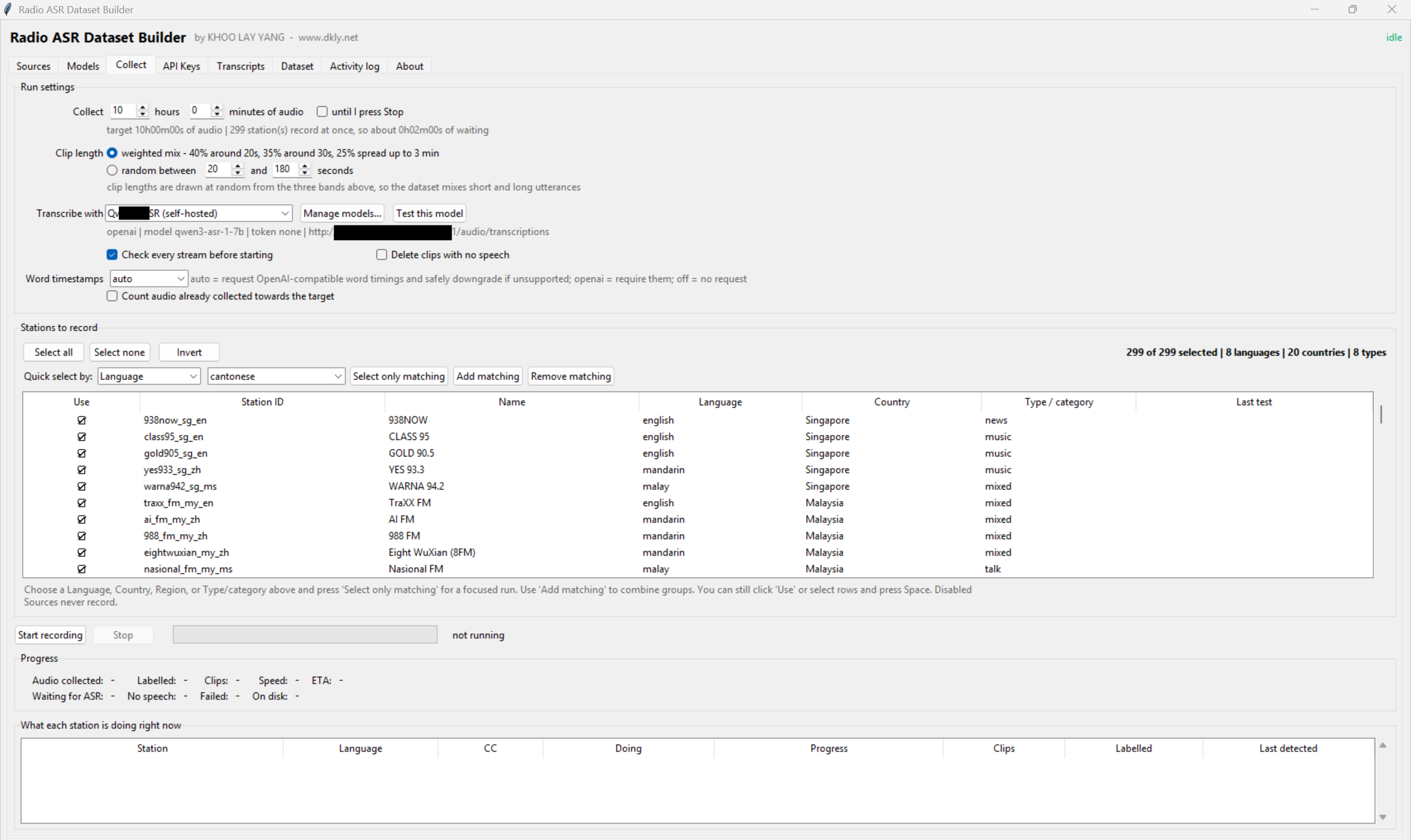Toggle Use checkbox for yes933_sg_zh

[82, 470]
